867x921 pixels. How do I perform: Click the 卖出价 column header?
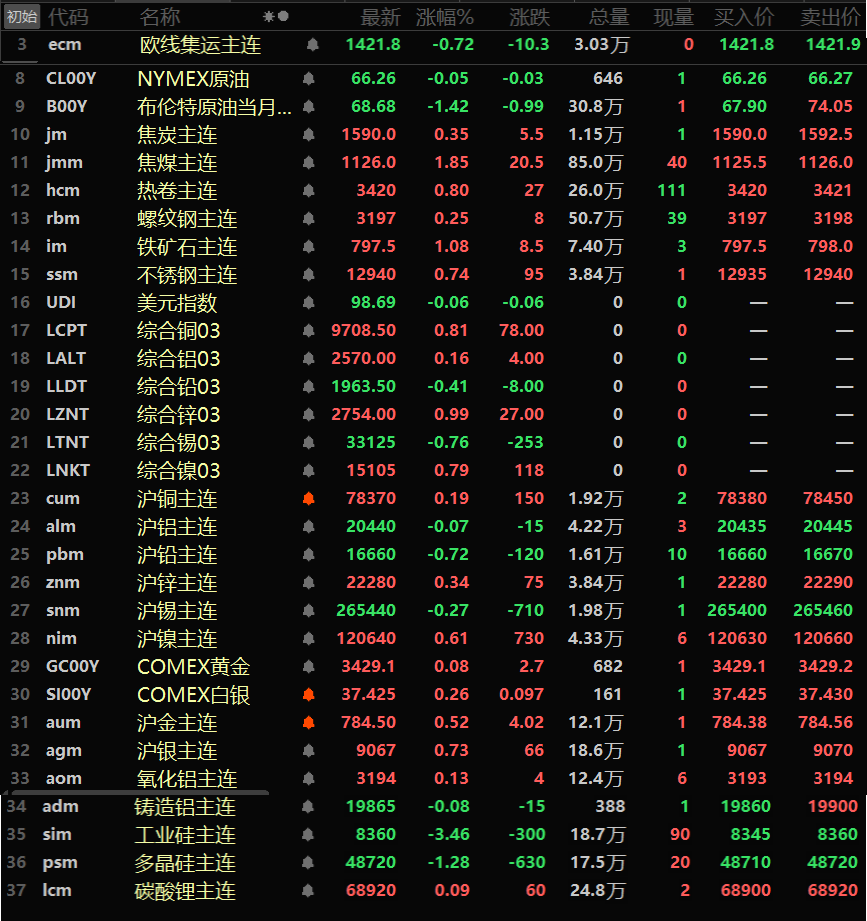point(828,17)
